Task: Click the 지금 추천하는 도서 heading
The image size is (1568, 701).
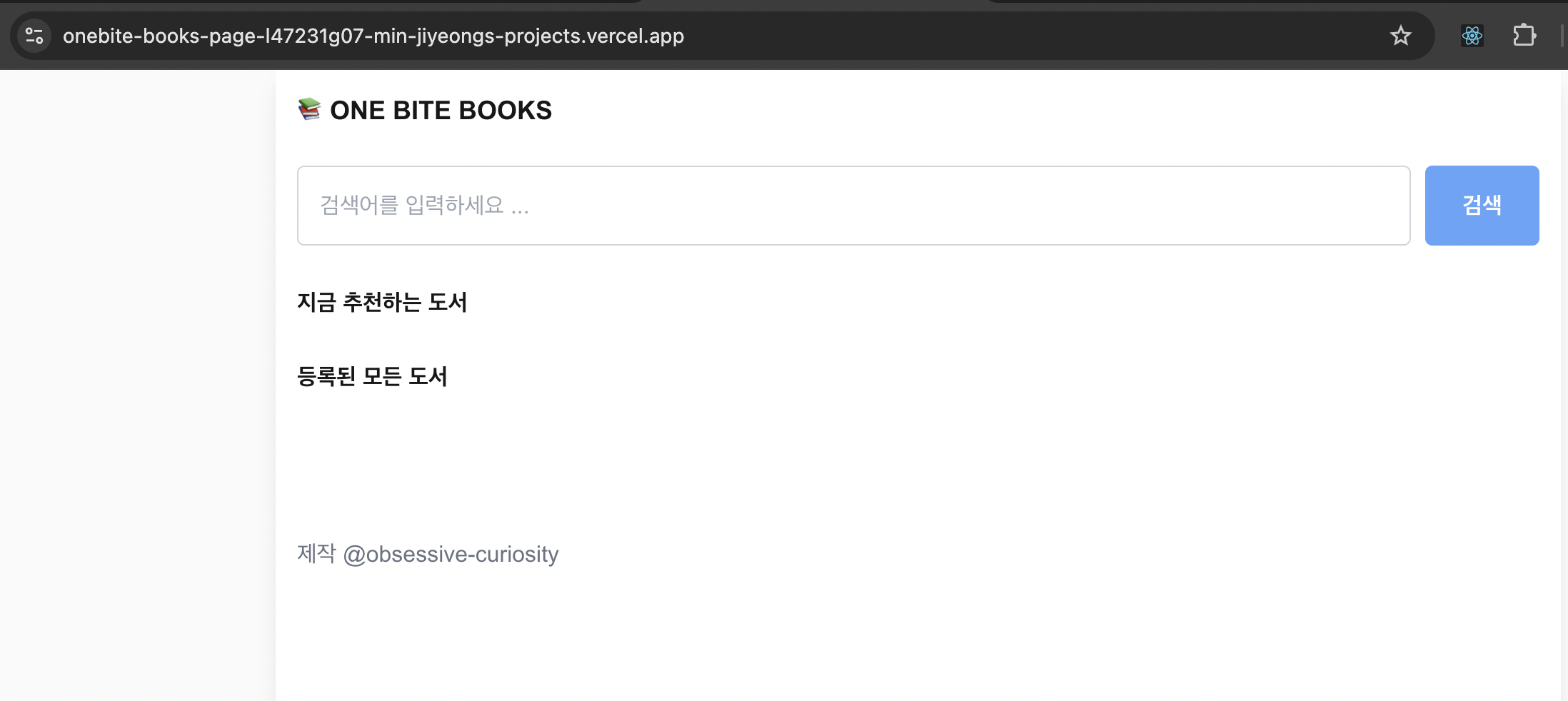Action: (382, 302)
